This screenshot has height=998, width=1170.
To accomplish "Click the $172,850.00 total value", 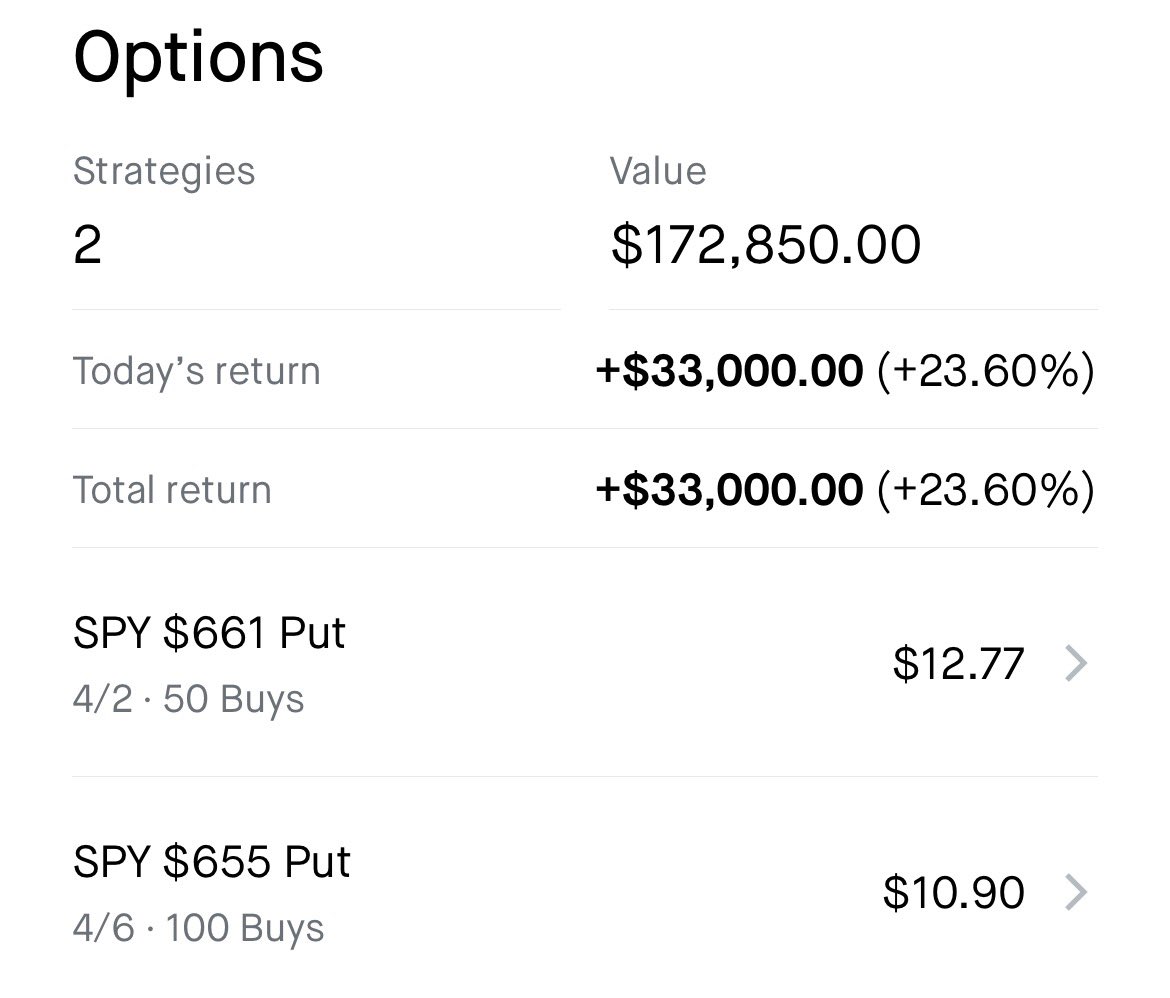I will tap(765, 245).
